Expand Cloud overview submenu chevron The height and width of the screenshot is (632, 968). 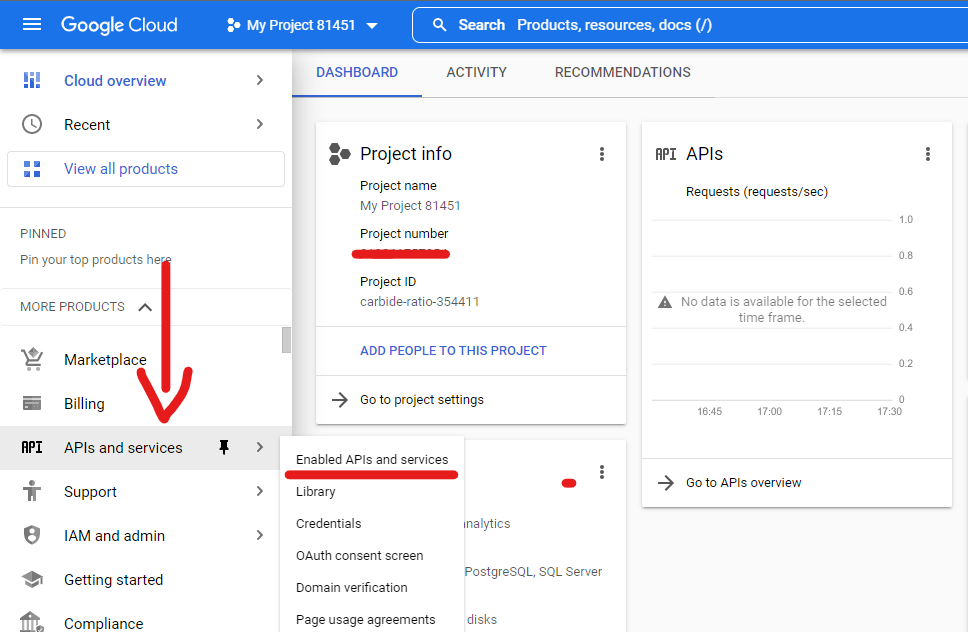[x=260, y=80]
